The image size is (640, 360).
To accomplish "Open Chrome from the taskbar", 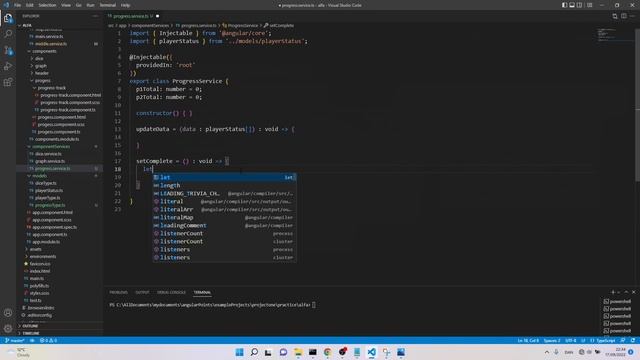I will [x=327, y=352].
